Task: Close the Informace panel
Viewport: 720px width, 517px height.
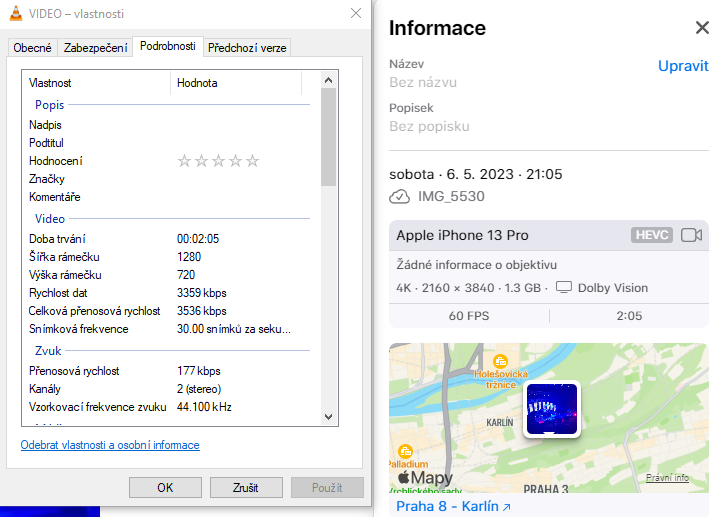Action: coord(702,28)
